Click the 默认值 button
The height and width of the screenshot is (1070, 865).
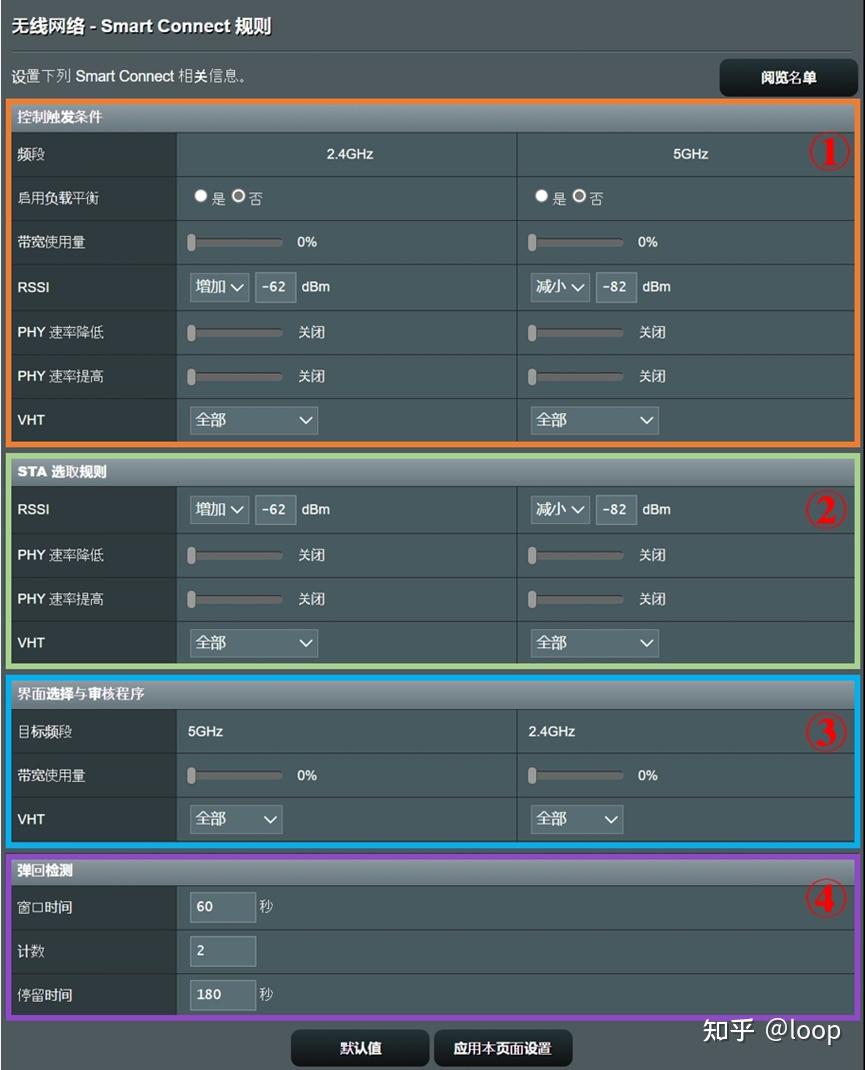[x=359, y=1048]
